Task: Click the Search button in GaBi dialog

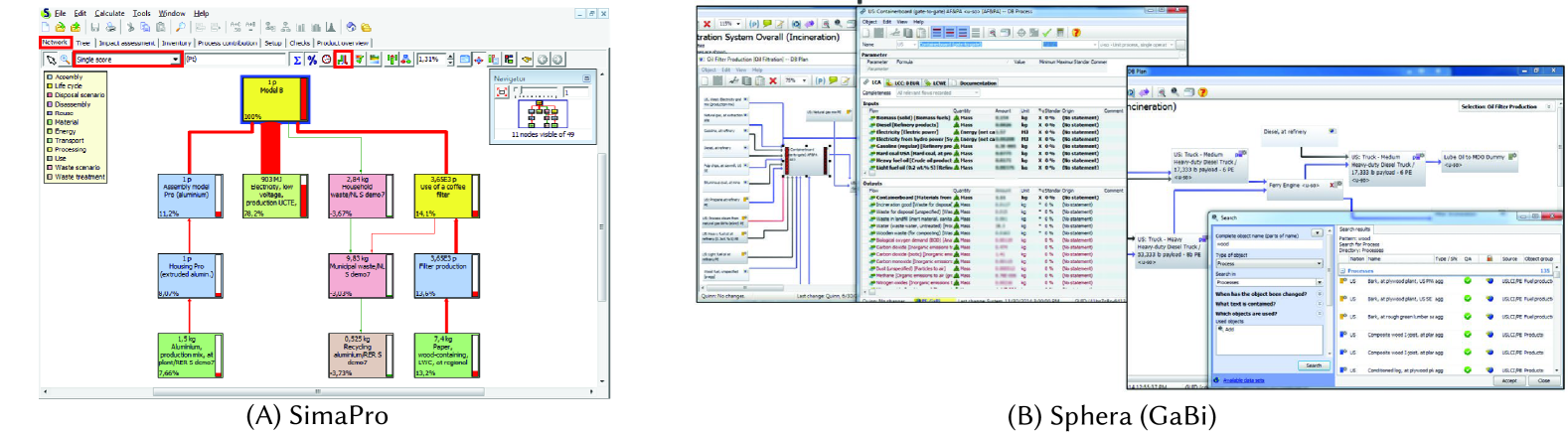Action: coord(1313,365)
